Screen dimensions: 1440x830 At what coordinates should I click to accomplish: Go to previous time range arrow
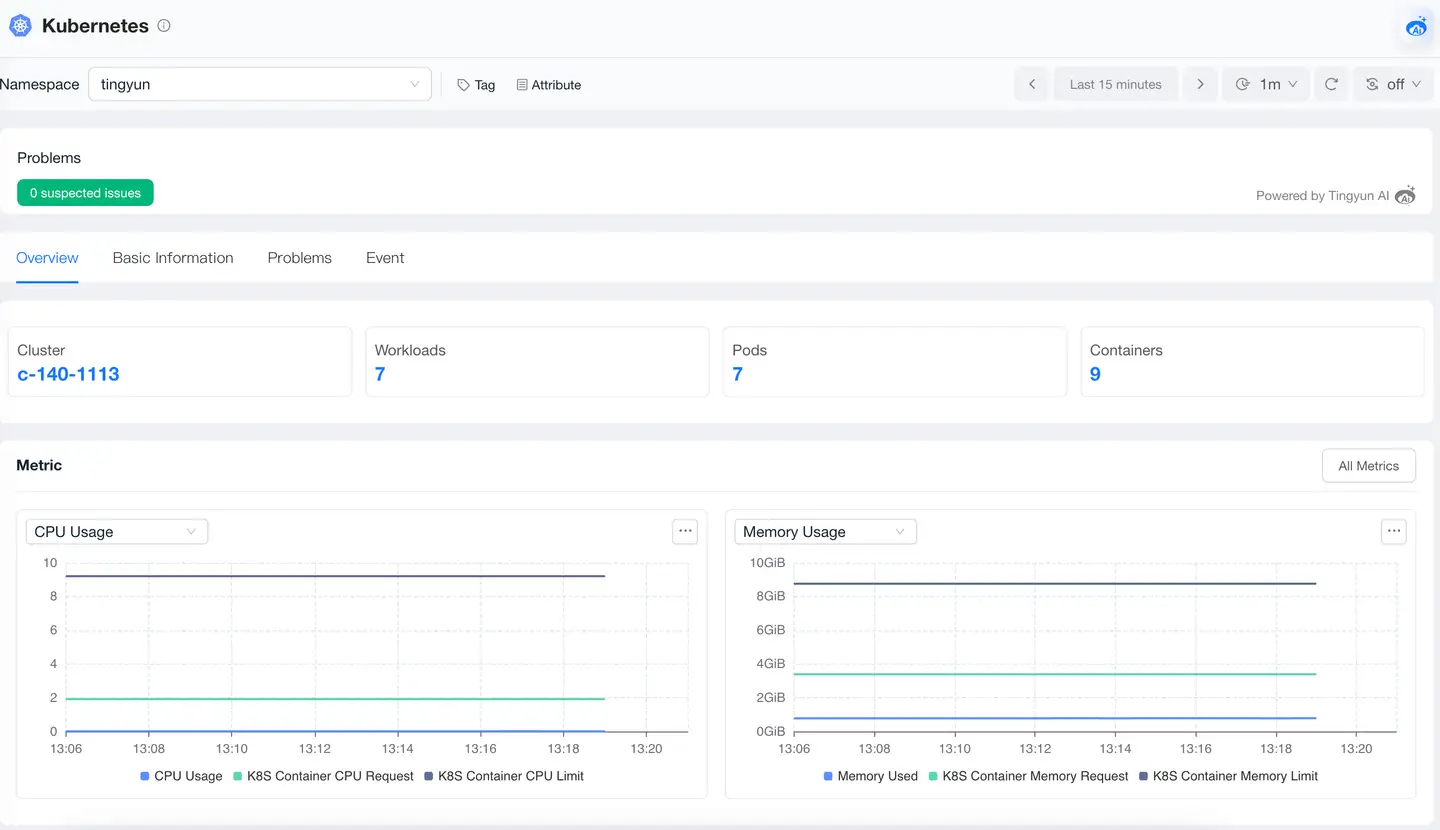[1032, 85]
